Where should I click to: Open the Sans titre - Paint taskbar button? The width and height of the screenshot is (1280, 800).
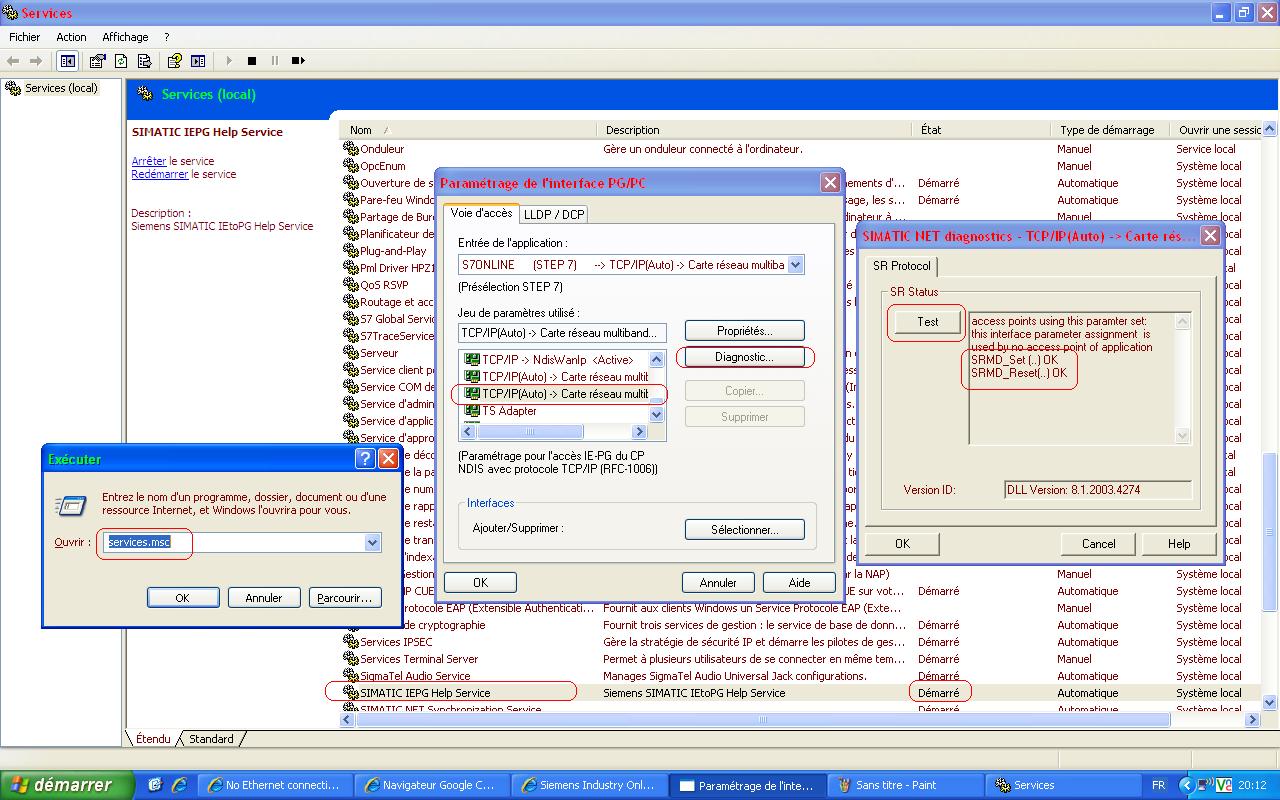point(906,785)
